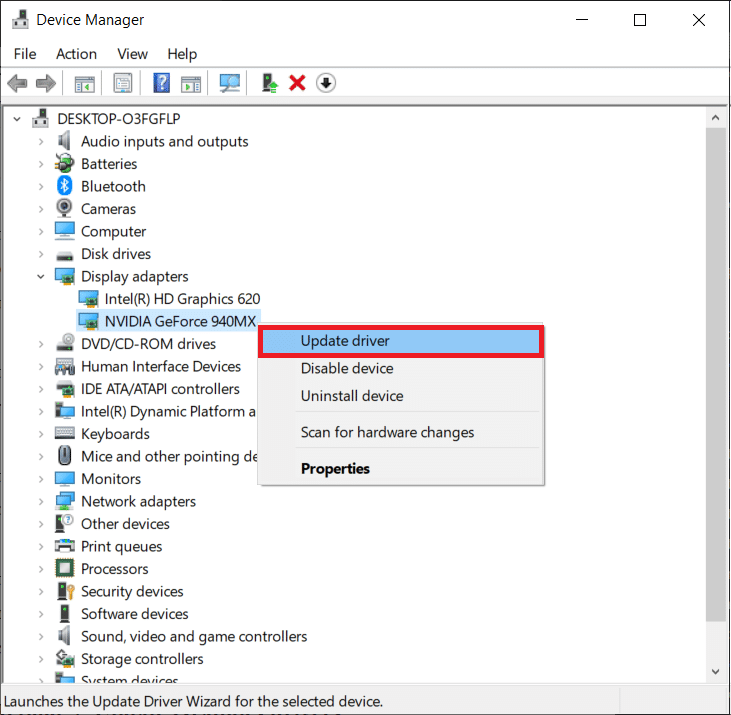731x715 pixels.
Task: Click the black down-arrow toolbar icon
Action: click(325, 83)
